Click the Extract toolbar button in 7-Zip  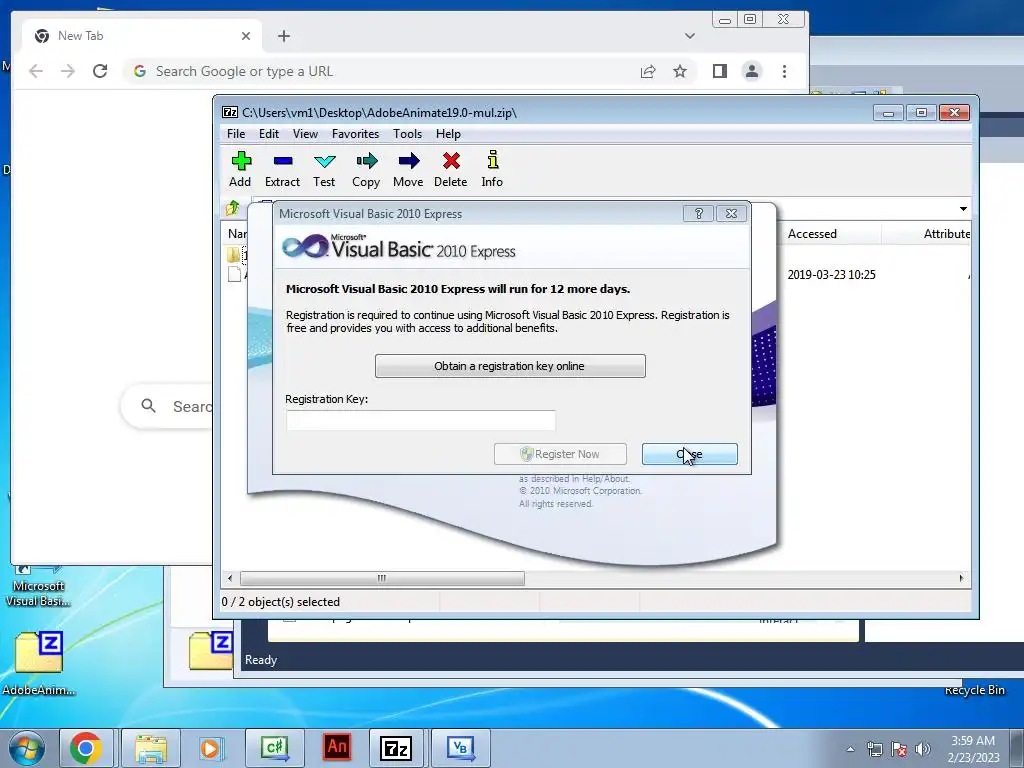282,169
